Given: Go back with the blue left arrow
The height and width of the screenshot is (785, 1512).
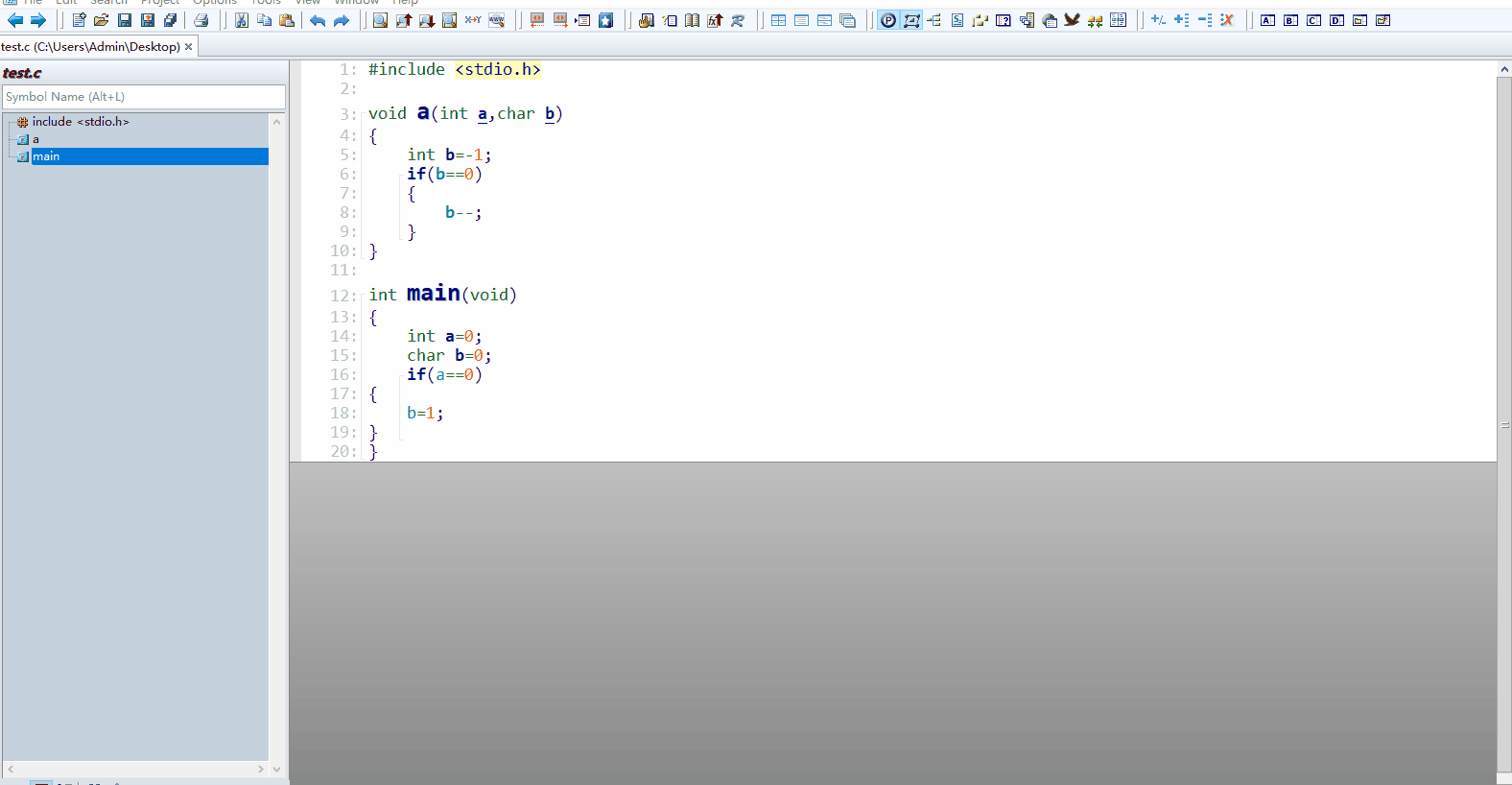Looking at the screenshot, I should 15,20.
